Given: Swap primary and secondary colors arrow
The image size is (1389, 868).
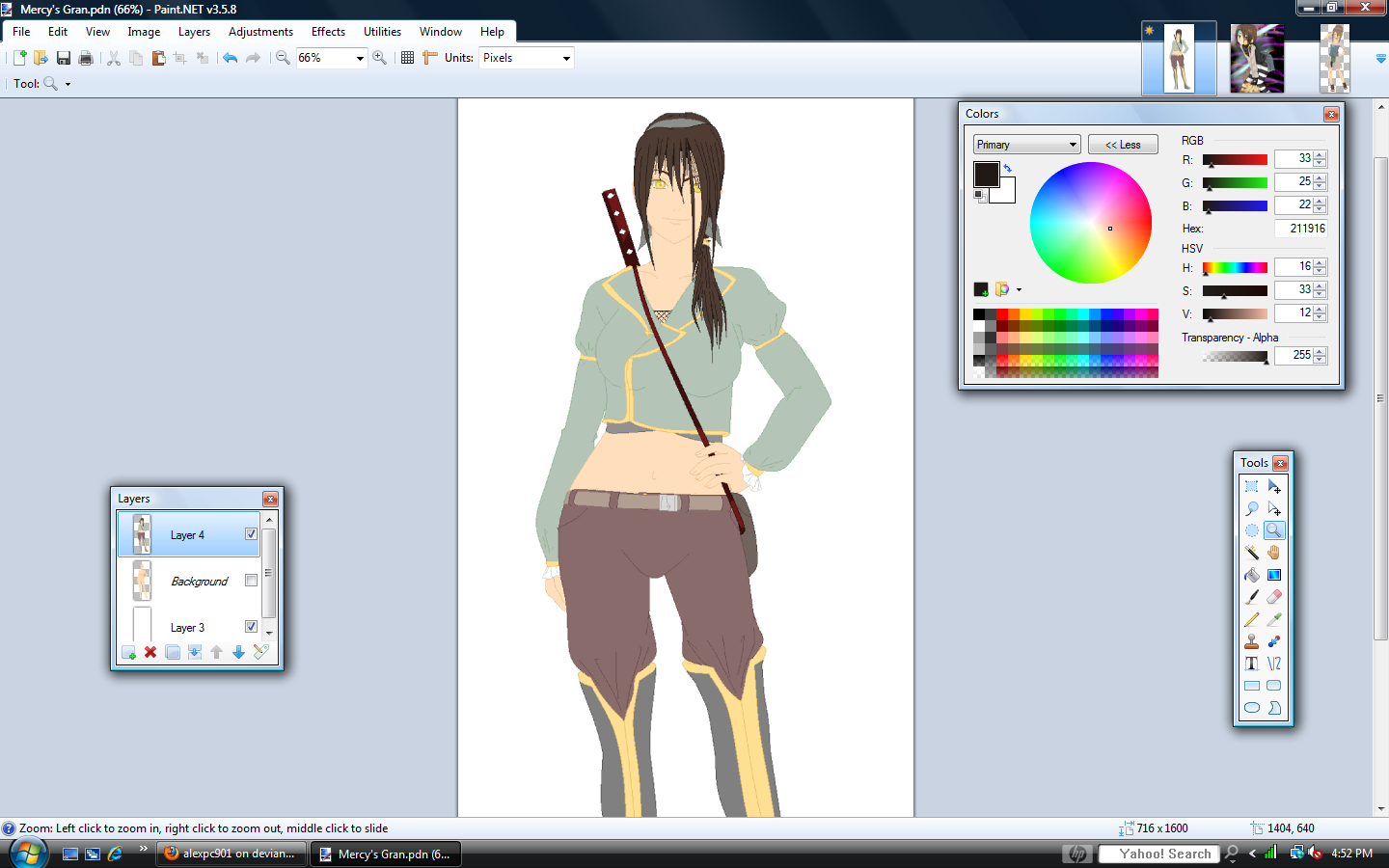Looking at the screenshot, I should click(x=1008, y=168).
